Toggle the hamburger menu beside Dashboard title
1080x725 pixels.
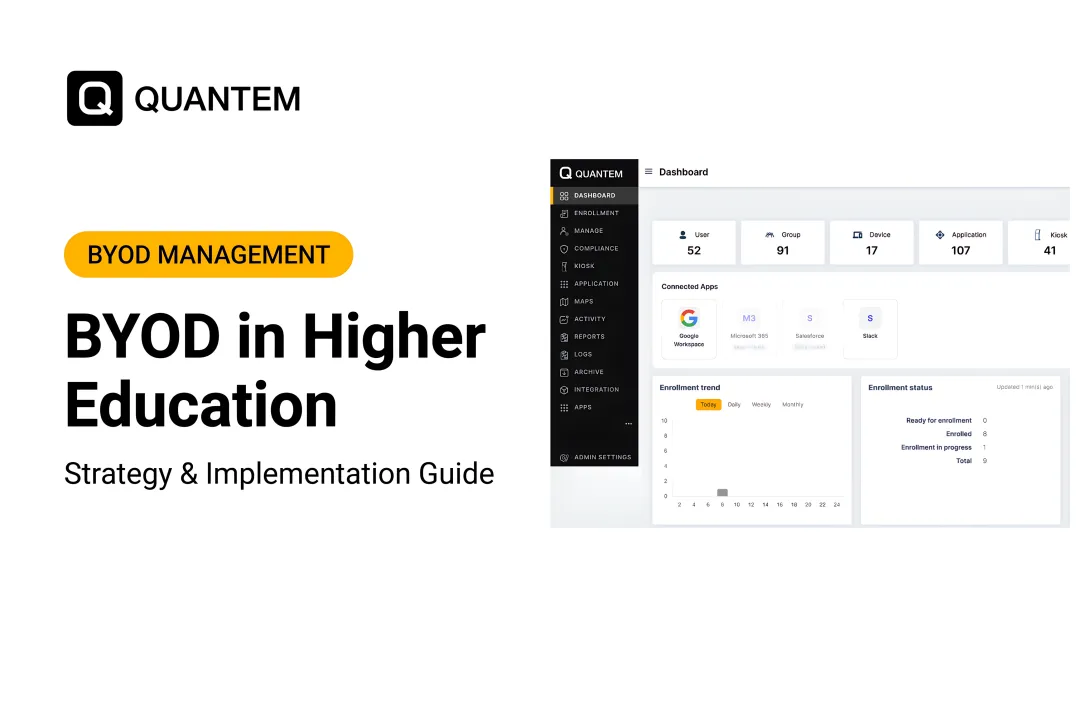648,171
